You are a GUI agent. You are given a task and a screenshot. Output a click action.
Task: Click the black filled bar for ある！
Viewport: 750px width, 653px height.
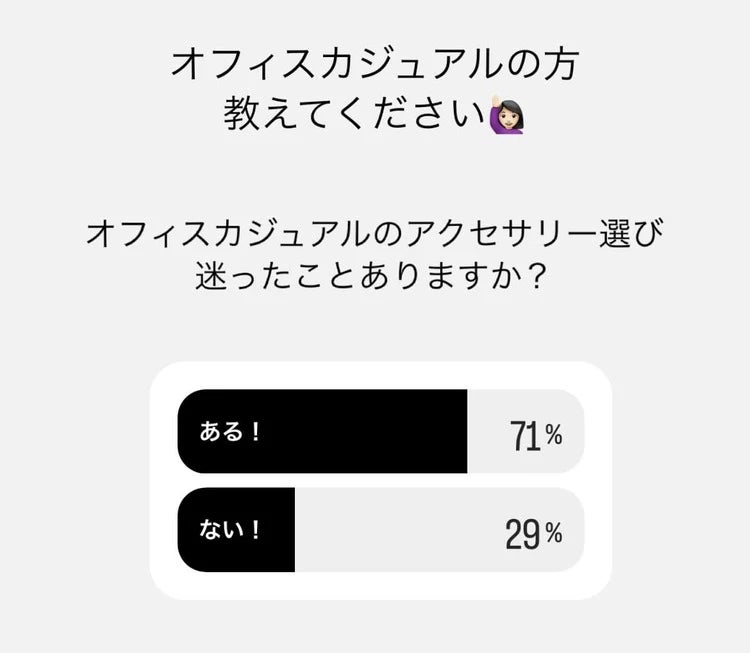tap(322, 432)
